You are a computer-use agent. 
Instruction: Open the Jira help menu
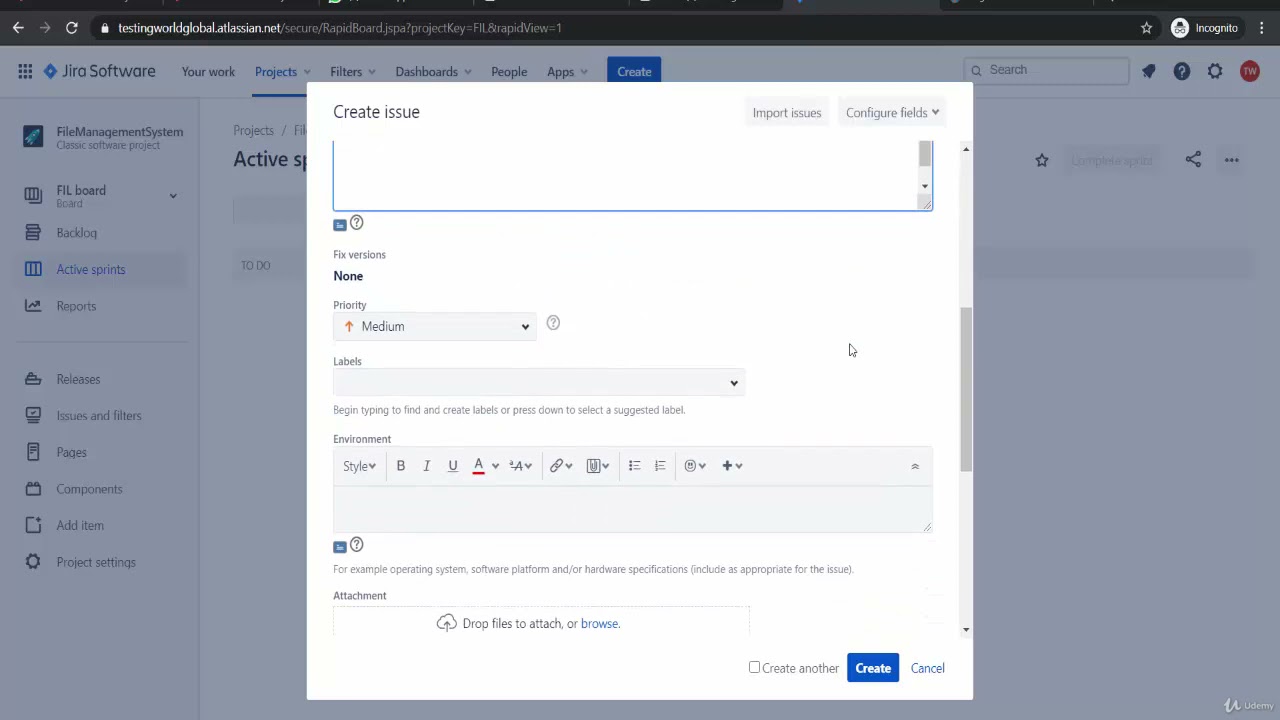coord(1182,71)
